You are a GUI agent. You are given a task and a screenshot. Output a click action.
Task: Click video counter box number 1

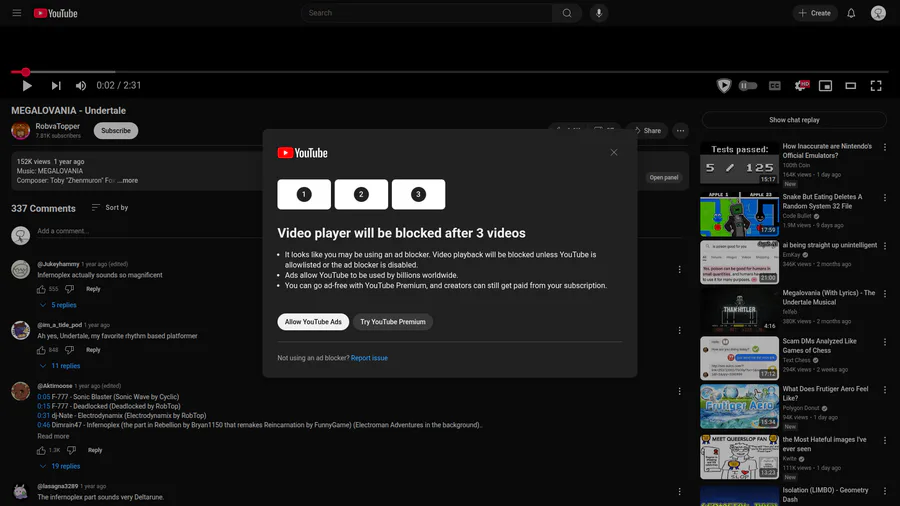[304, 194]
